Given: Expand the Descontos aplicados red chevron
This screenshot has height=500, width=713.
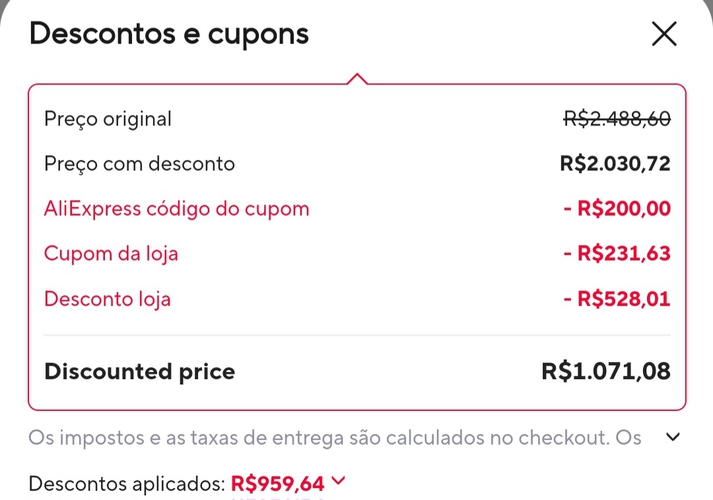Looking at the screenshot, I should [338, 482].
